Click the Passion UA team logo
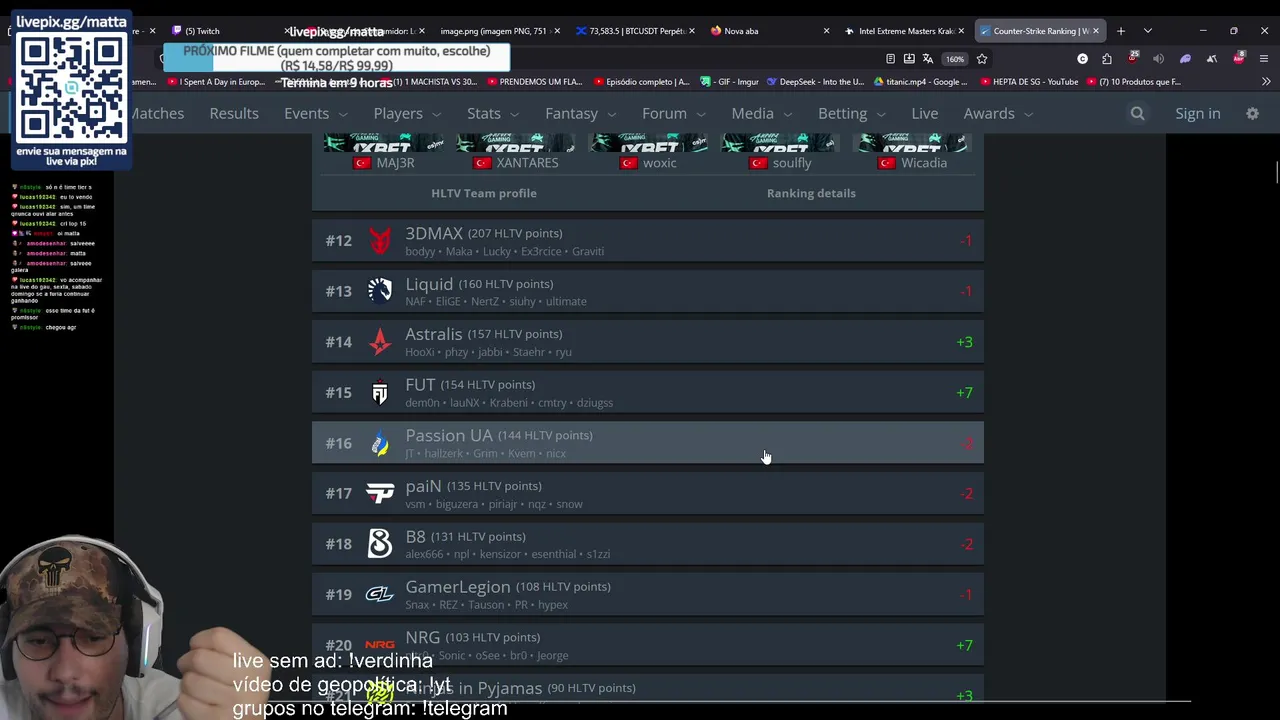Viewport: 1280px width, 720px height. click(380, 443)
